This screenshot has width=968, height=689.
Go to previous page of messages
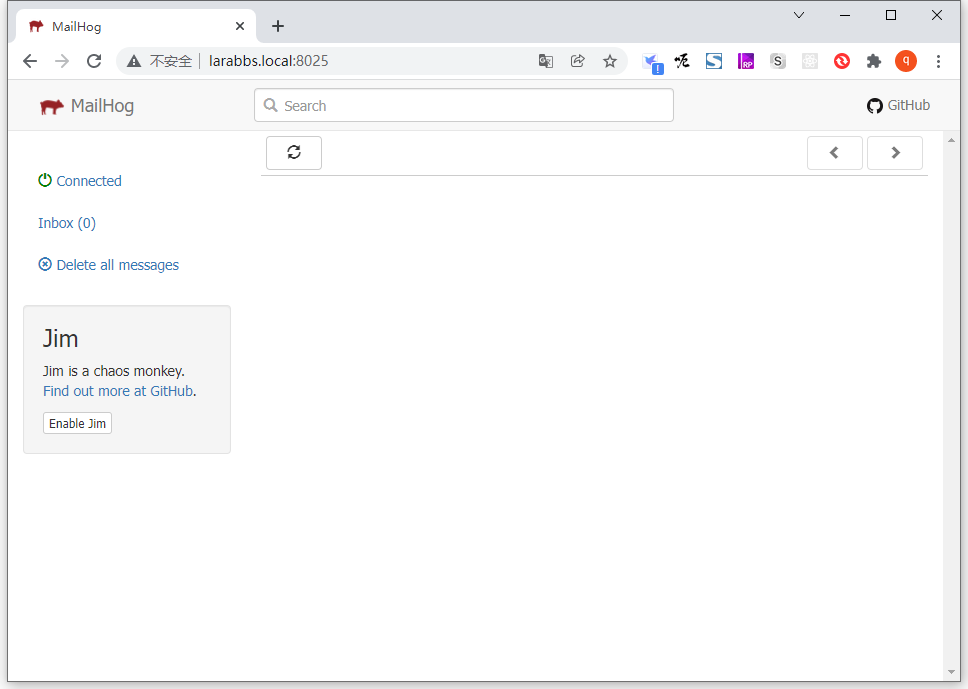pos(834,153)
